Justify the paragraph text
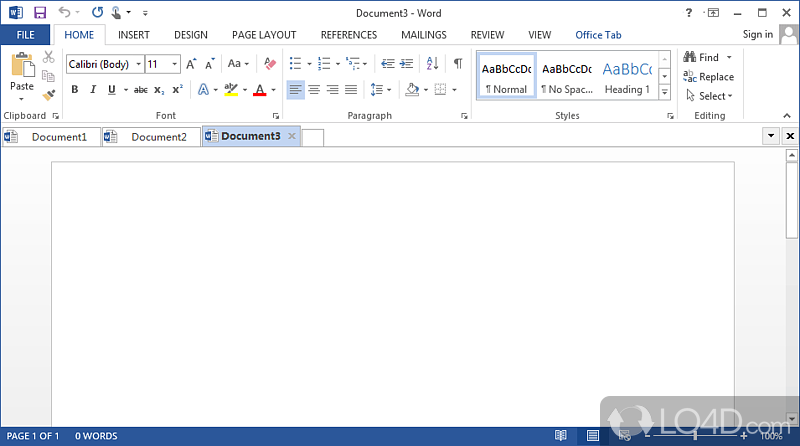Screen dimensions: 800x446 pyautogui.click(x=351, y=90)
